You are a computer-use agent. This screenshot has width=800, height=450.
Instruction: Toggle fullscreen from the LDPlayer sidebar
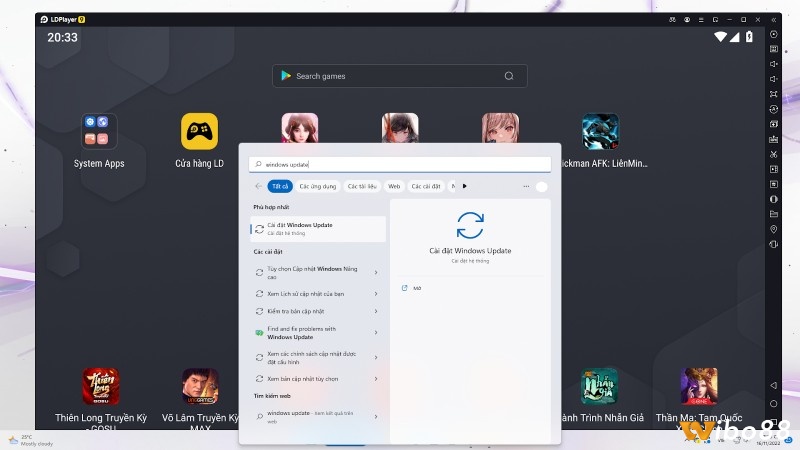click(773, 94)
